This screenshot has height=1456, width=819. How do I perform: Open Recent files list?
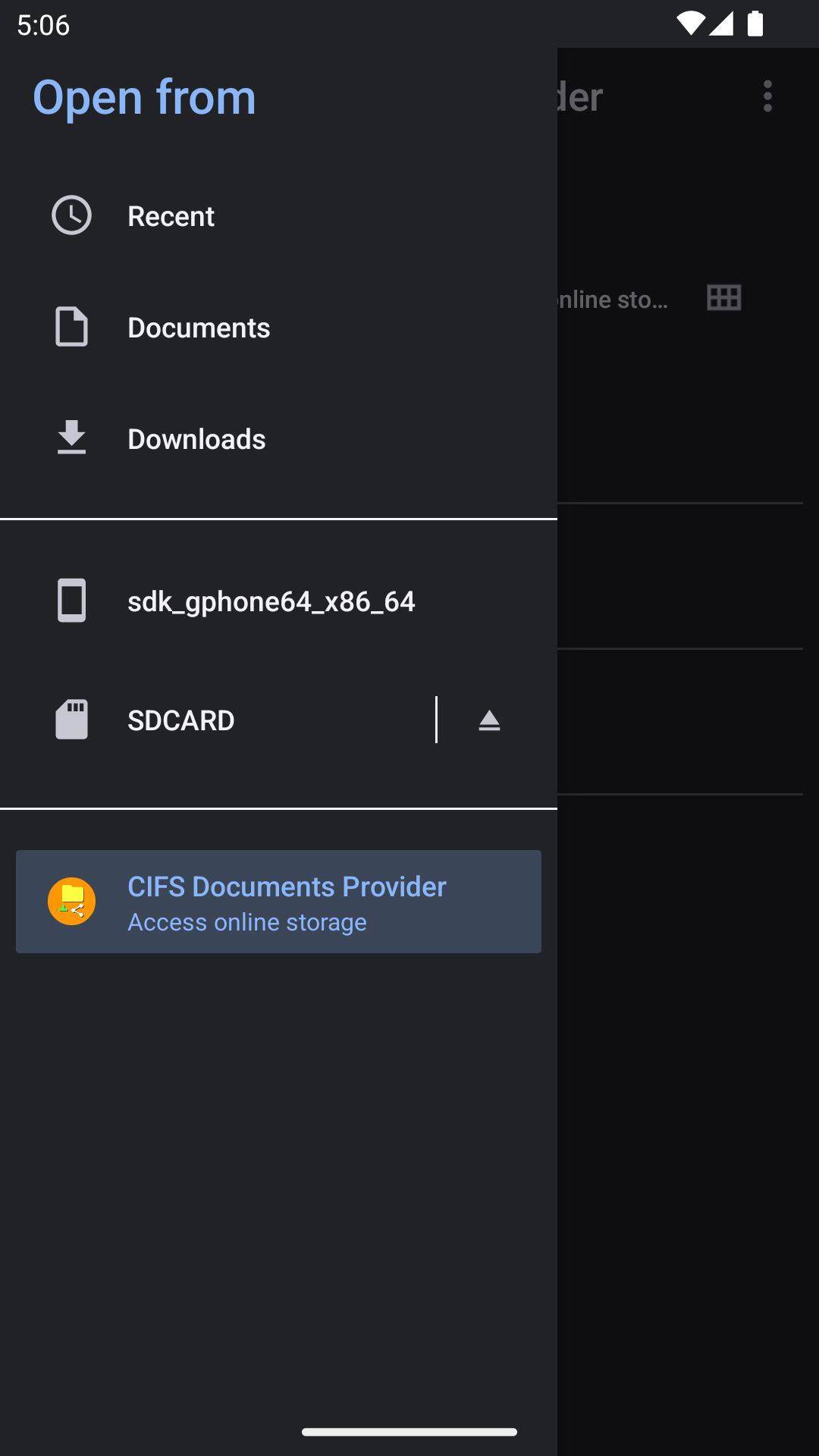[171, 216]
